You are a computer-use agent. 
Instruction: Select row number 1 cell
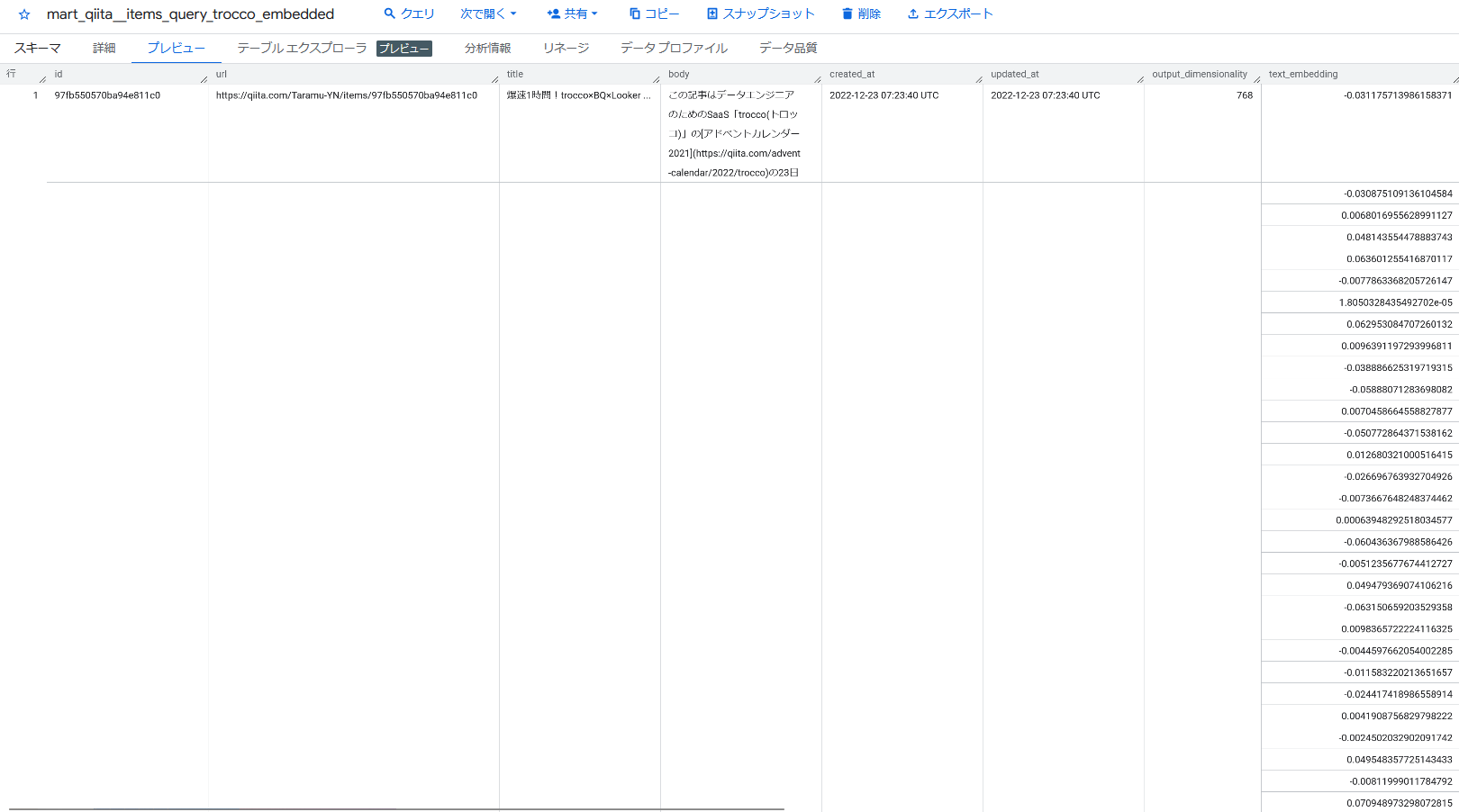pos(36,95)
